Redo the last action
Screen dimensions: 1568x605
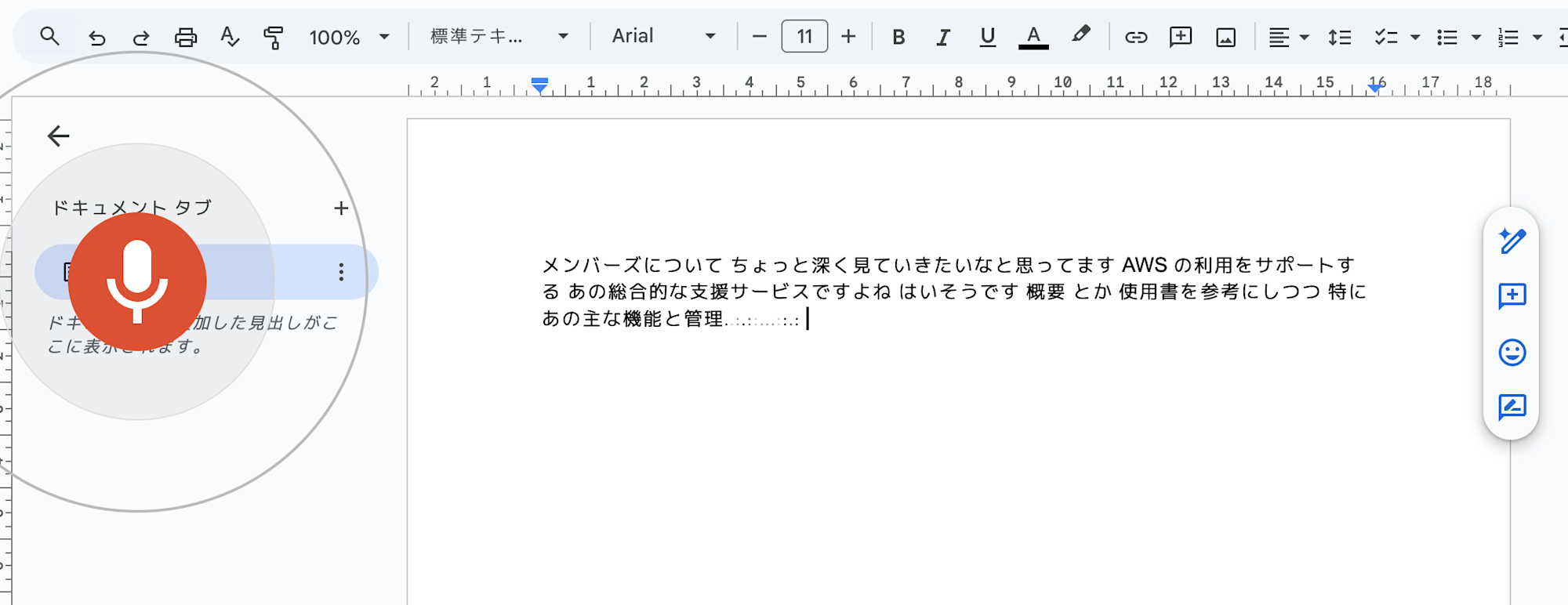141,37
